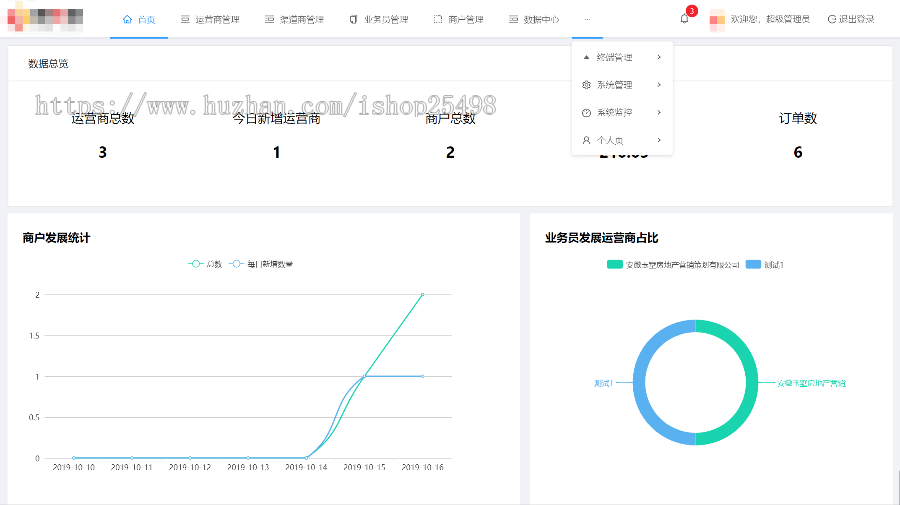Click the 业务员发展运营商占比 chart title
The height and width of the screenshot is (505, 900).
tap(602, 238)
